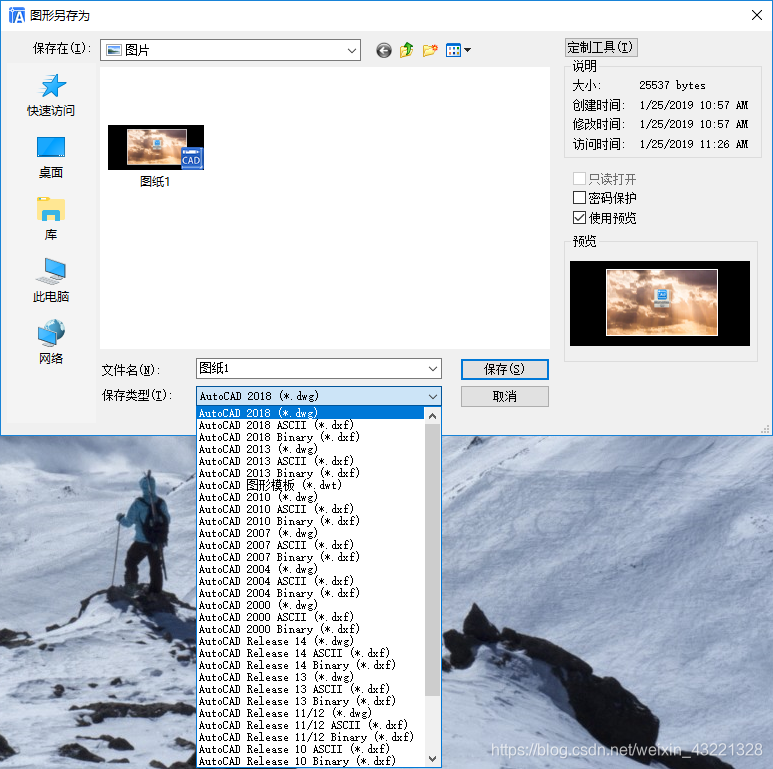The width and height of the screenshot is (773, 769).
Task: Select AutoCAD 2013 (*.dwg) option
Action: (x=311, y=449)
